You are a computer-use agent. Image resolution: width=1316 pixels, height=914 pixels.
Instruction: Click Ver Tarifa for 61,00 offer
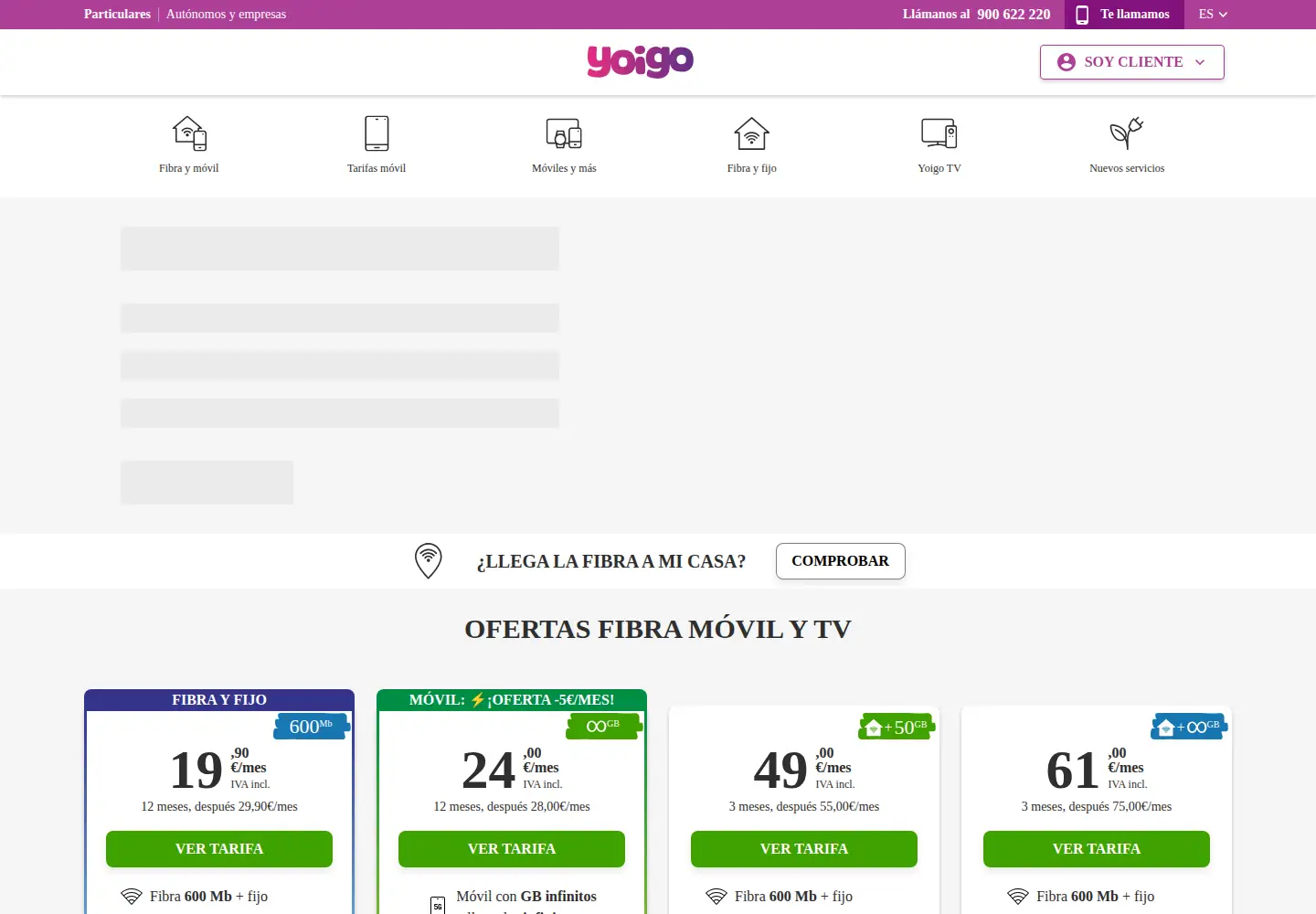tap(1097, 849)
